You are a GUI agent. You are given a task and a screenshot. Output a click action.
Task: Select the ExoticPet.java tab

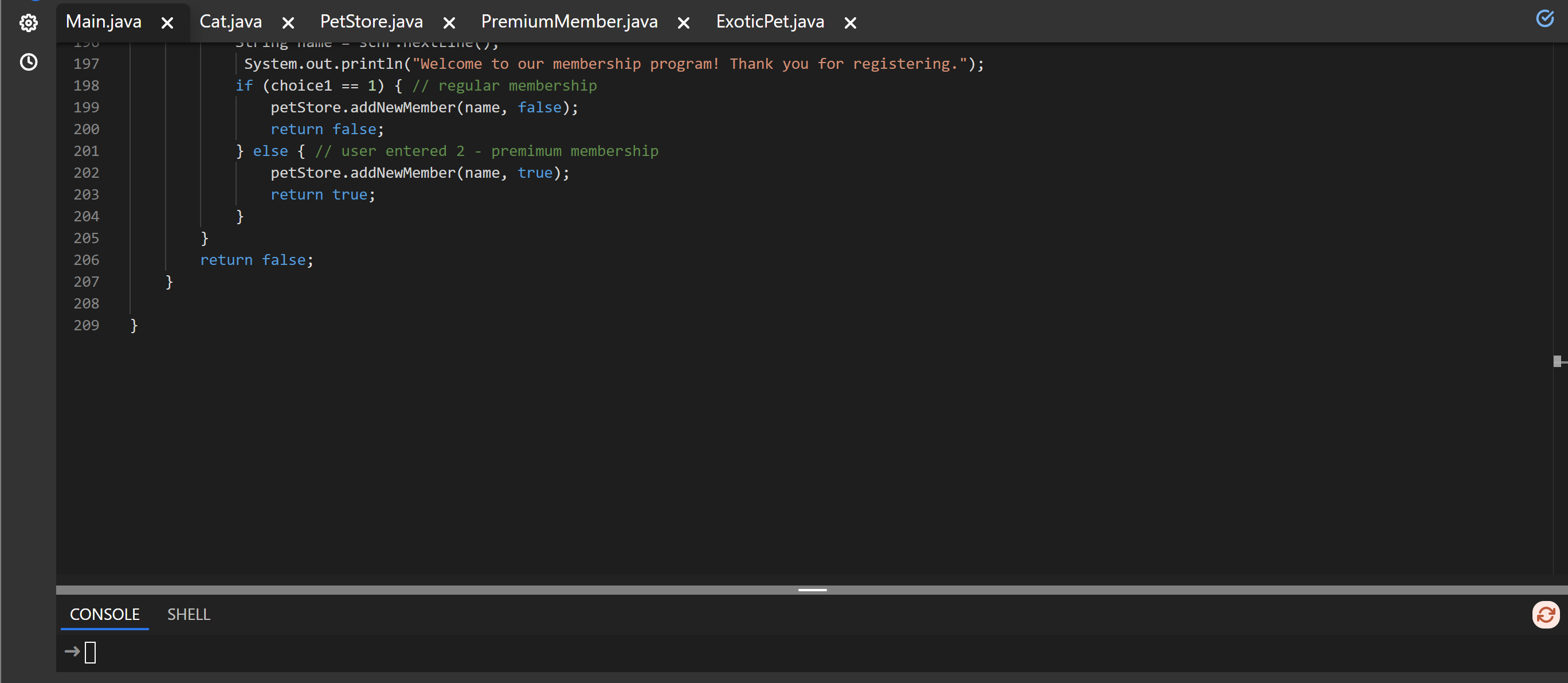tap(770, 22)
